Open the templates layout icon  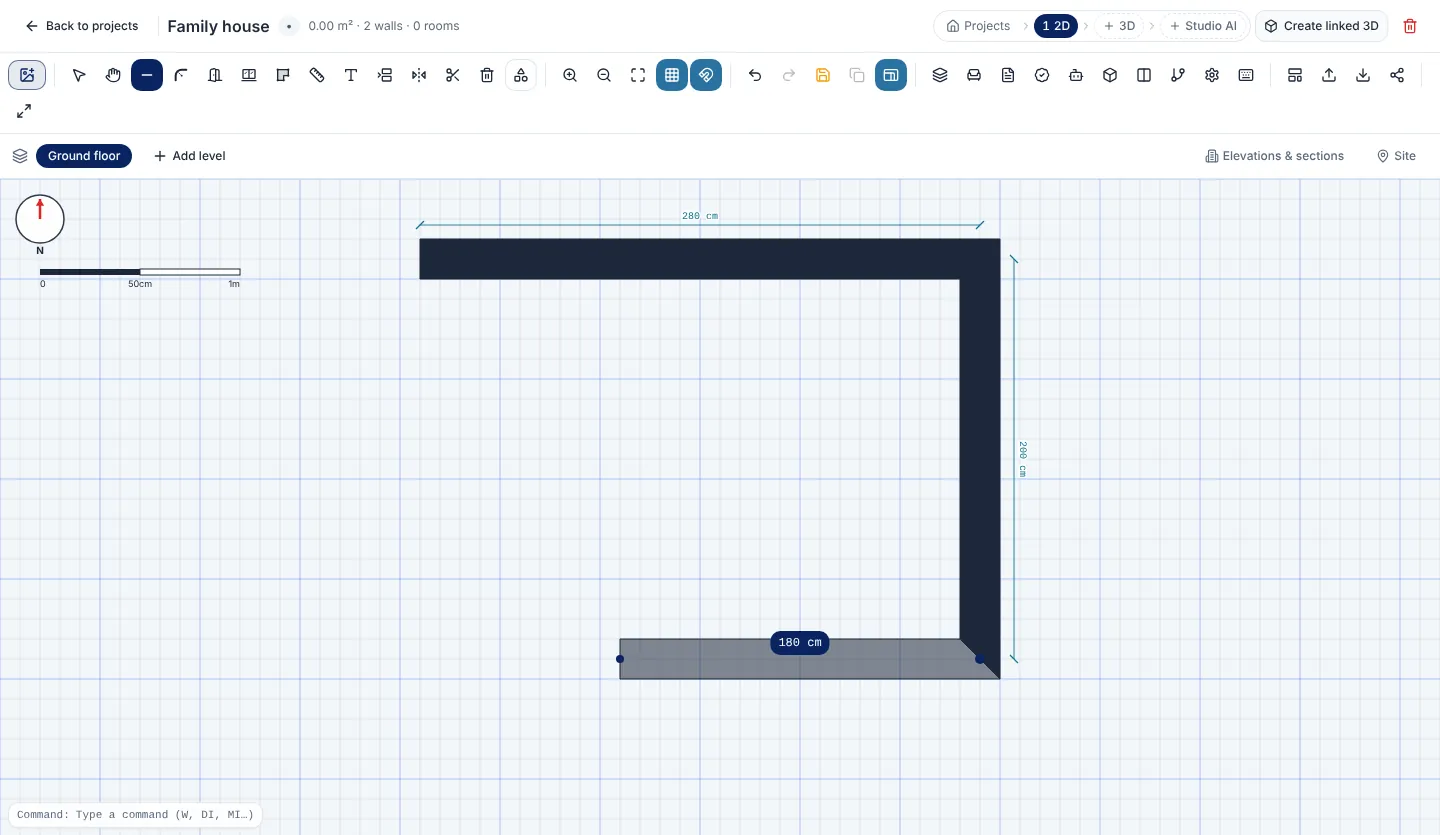pyautogui.click(x=1295, y=75)
